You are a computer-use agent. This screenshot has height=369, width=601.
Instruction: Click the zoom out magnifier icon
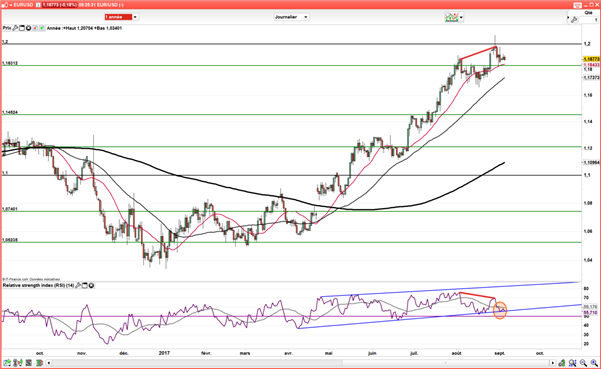click(583, 362)
